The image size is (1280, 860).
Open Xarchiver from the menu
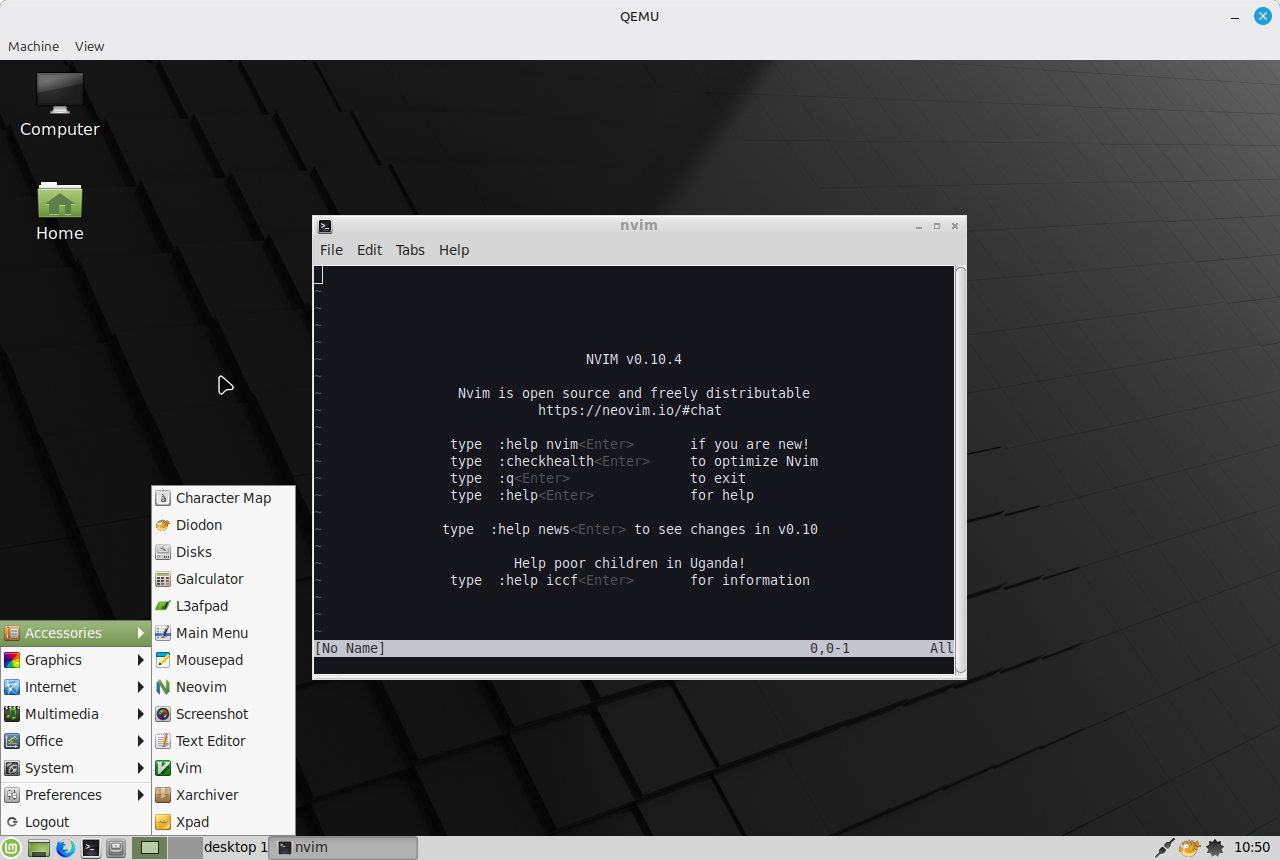tap(206, 795)
